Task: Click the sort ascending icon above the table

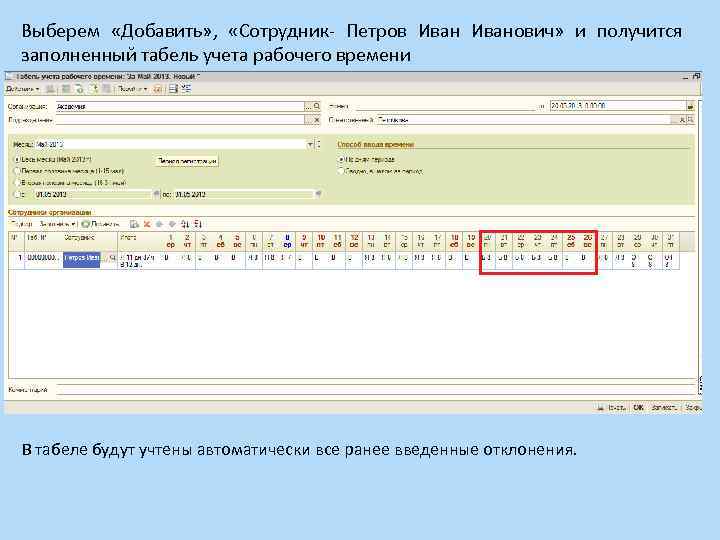Action: click(185, 224)
